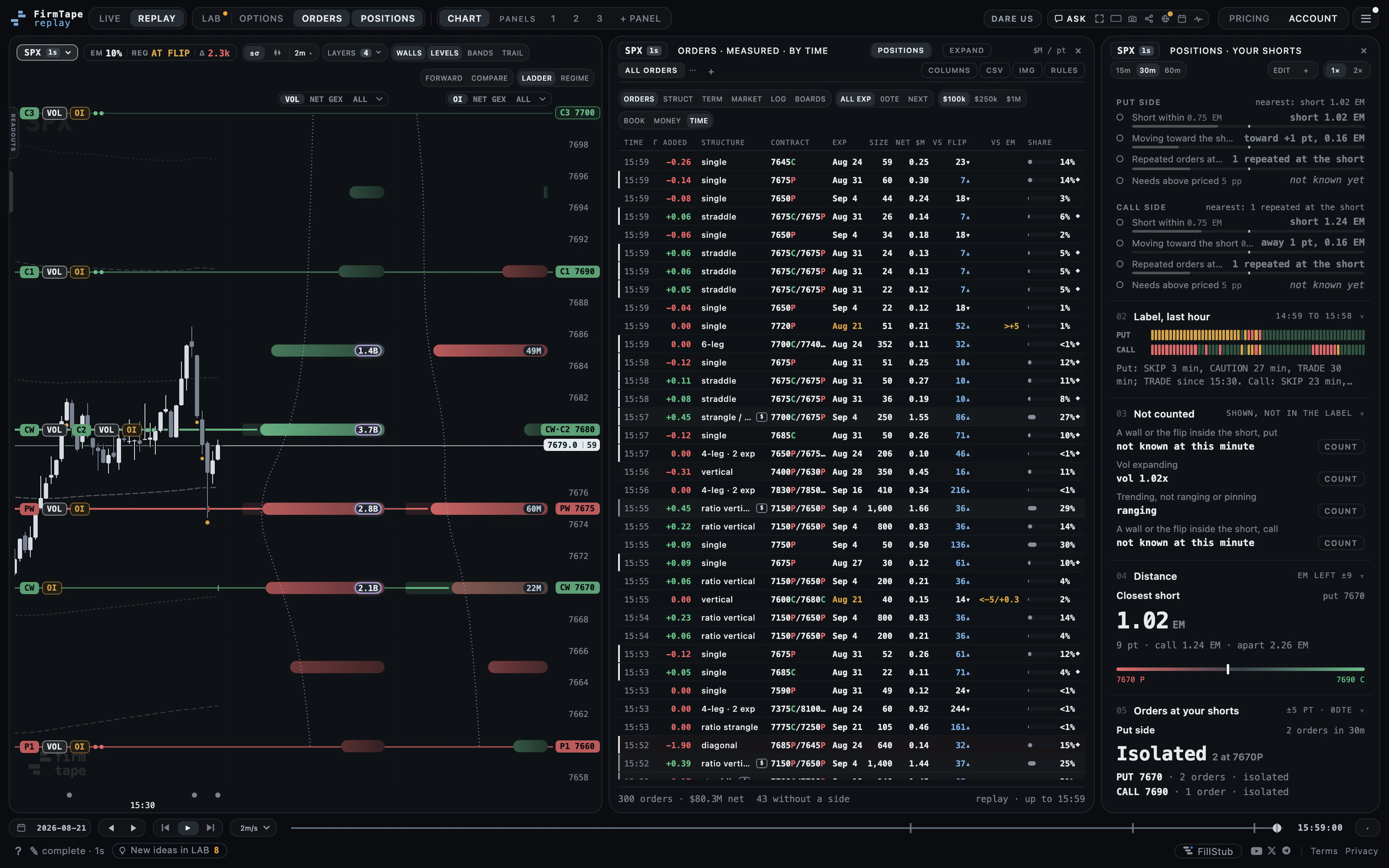Step to previous day with left triangle
This screenshot has height=868, width=1389.
[112, 828]
